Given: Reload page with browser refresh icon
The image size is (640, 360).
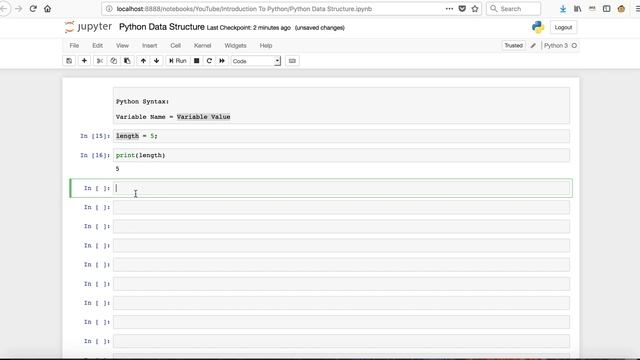Looking at the screenshot, I should (x=33, y=9).
